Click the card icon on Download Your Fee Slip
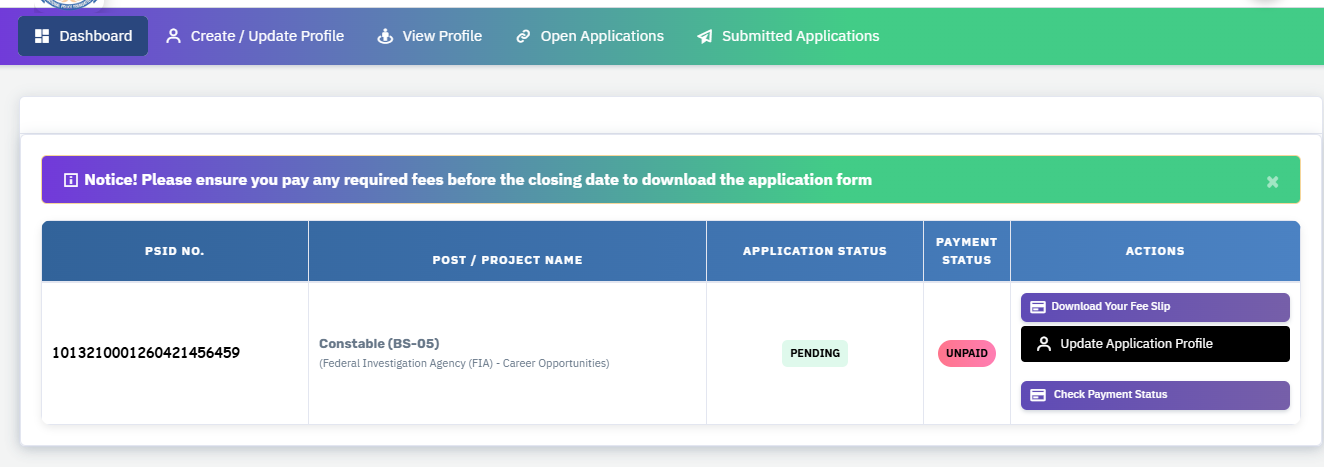The height and width of the screenshot is (467, 1324). pos(1038,307)
